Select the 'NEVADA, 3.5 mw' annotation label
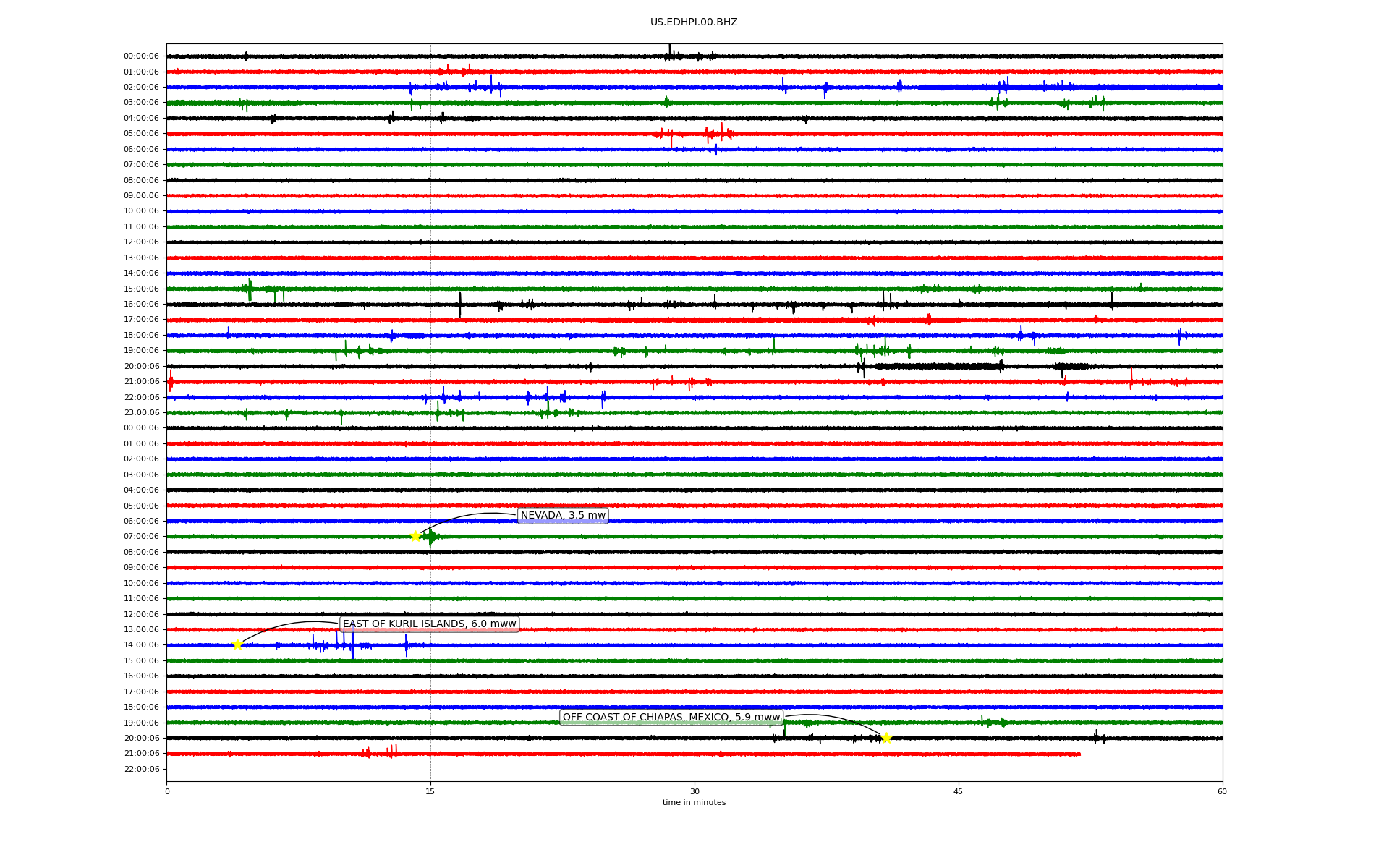Viewport: 1389px width, 868px height. (563, 516)
